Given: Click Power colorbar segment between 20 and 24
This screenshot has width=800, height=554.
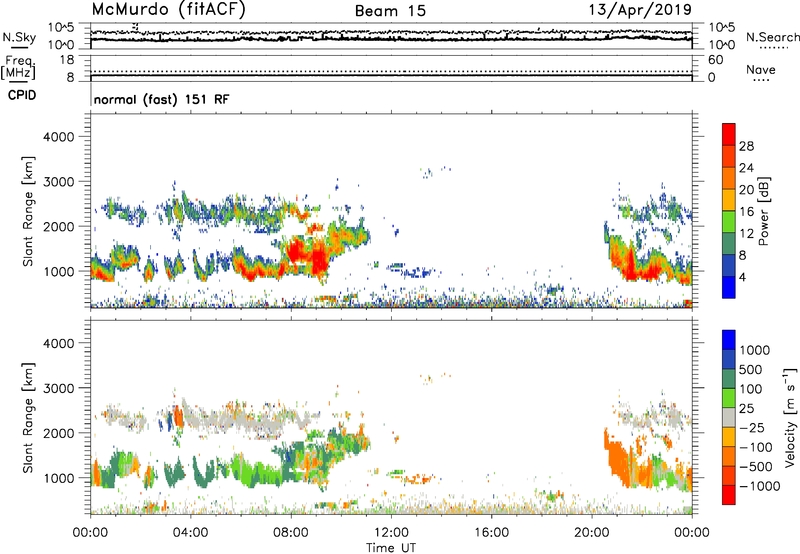Looking at the screenshot, I should coord(729,178).
